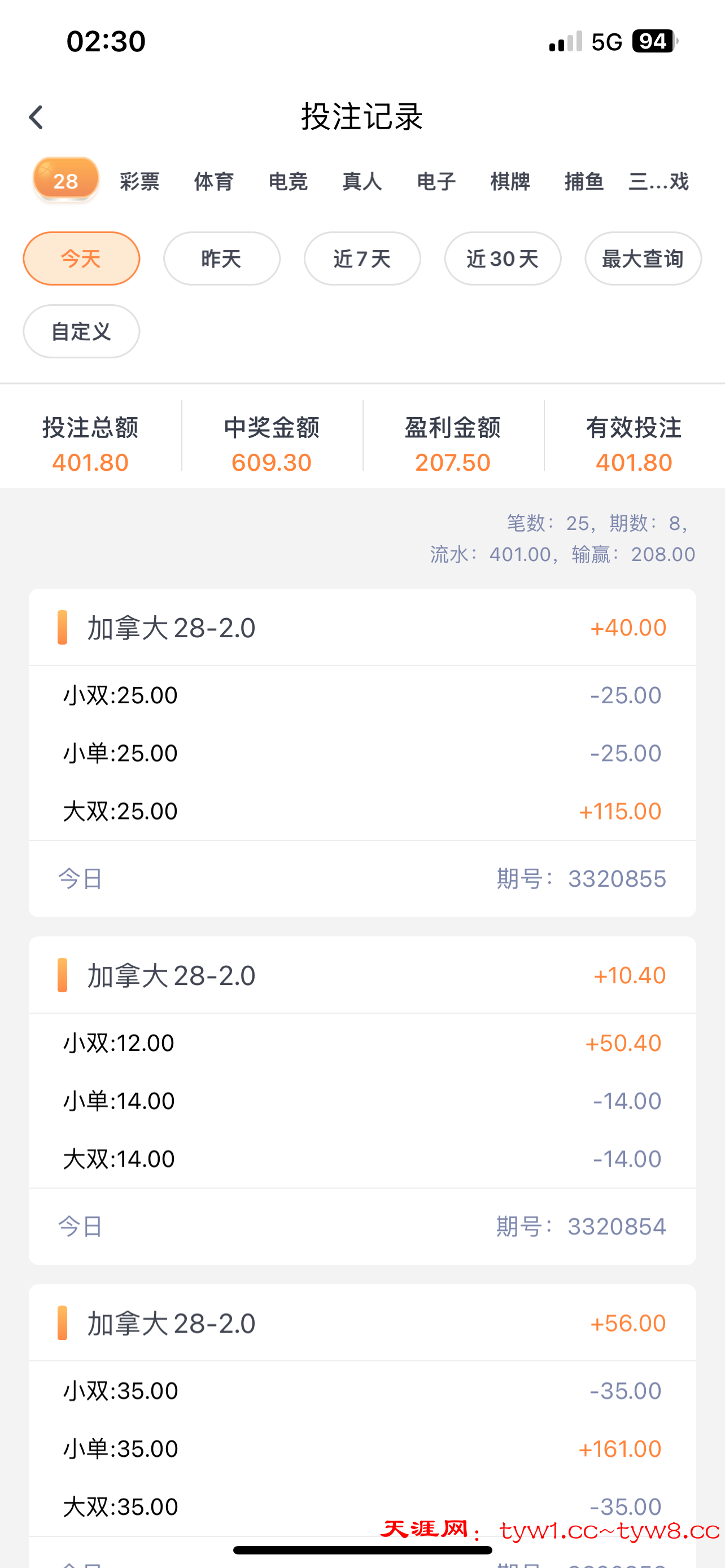Switch to the 彩票 tab
Screen dimensions: 725x1568
tap(139, 181)
